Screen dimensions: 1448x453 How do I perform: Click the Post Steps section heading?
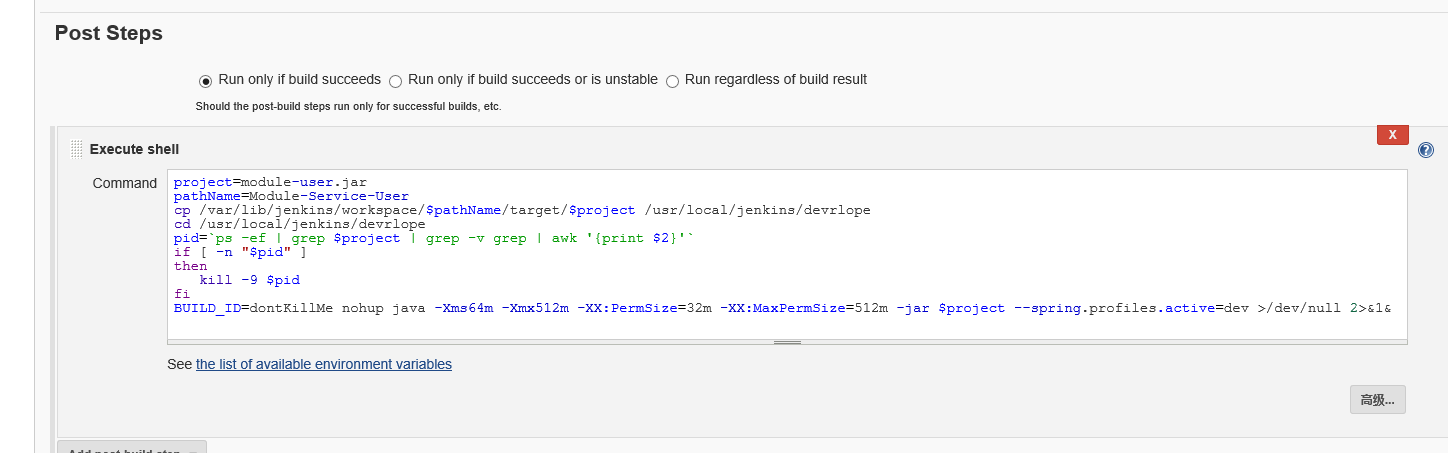[x=108, y=33]
